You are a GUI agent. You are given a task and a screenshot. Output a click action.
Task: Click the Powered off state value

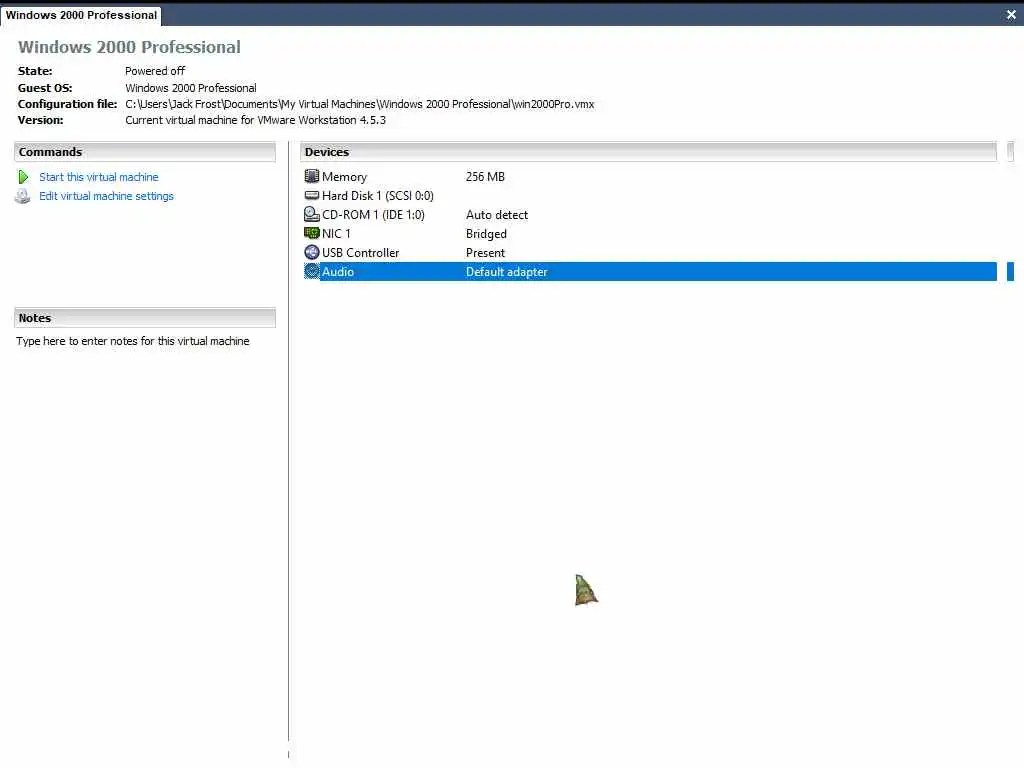click(155, 71)
